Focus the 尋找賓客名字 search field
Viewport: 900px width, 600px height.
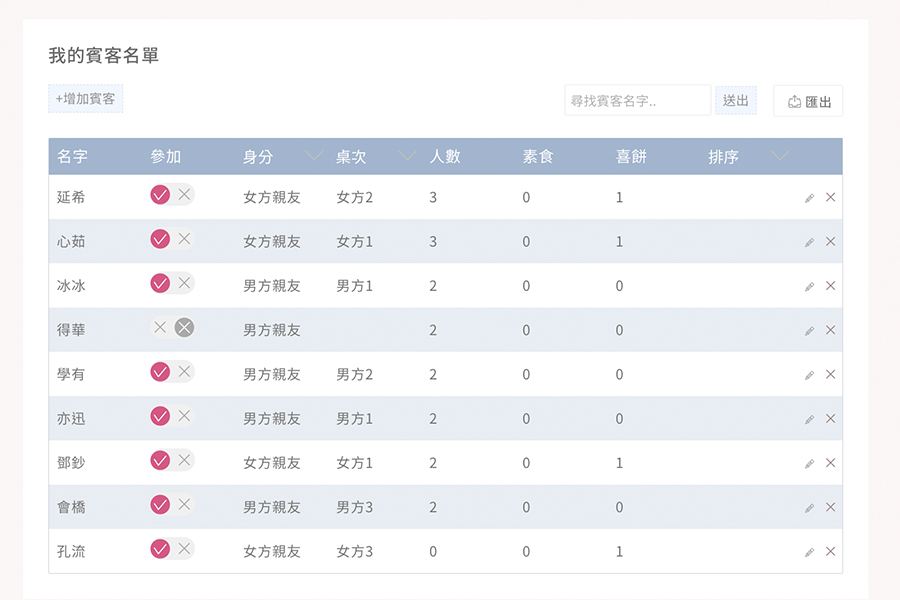[x=637, y=101]
